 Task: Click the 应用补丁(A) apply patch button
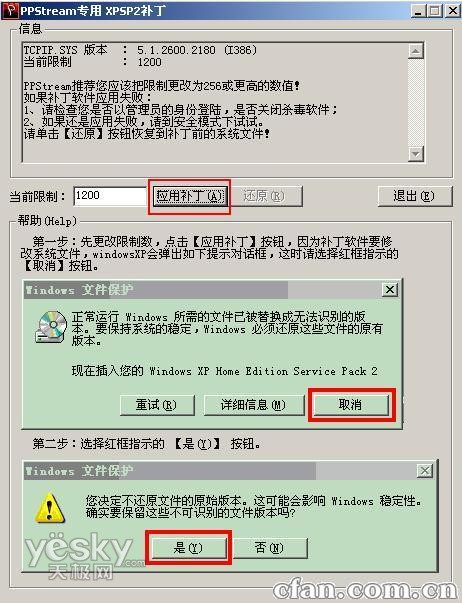(189, 197)
